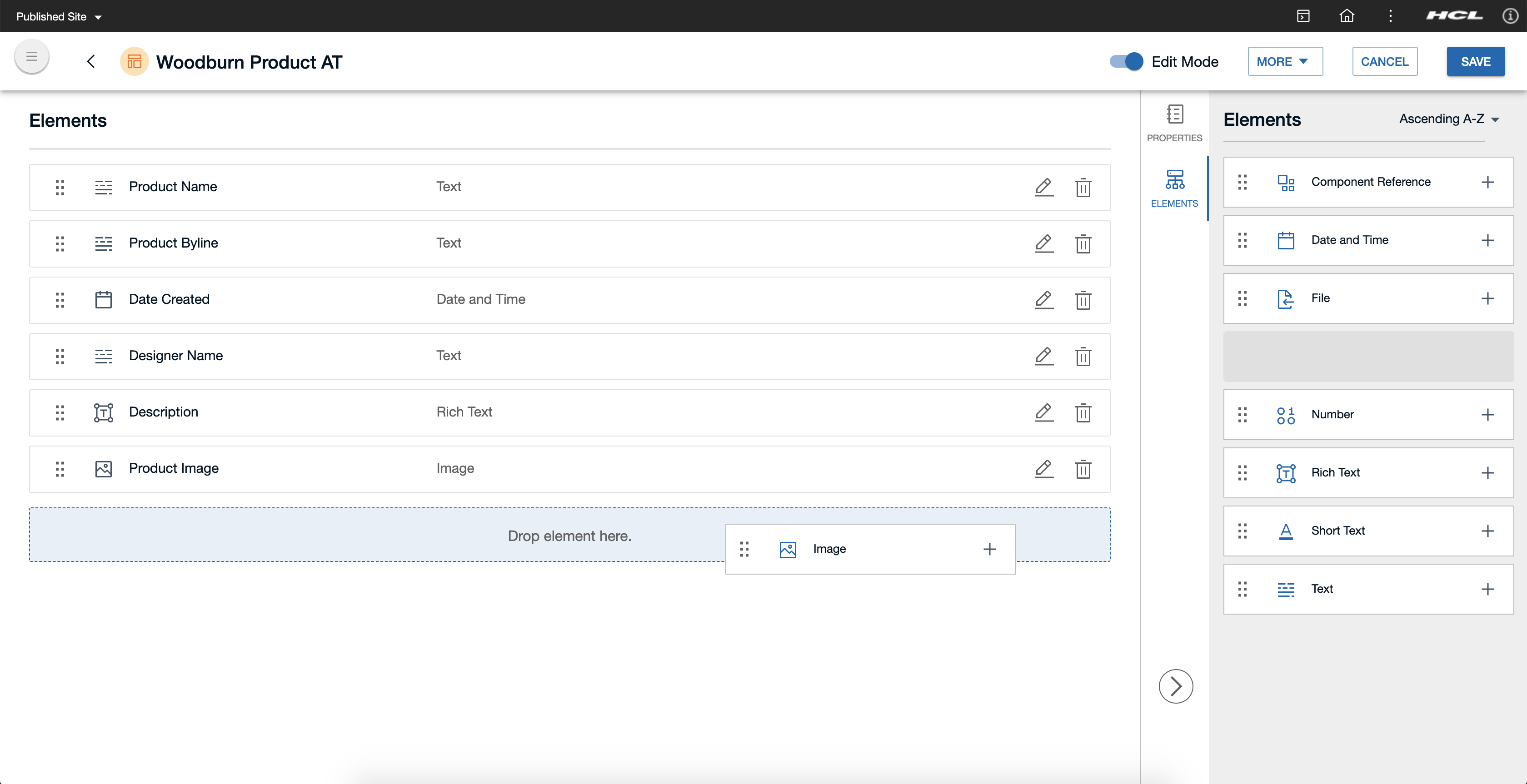Open the preview icon in top bar
Image resolution: width=1527 pixels, height=784 pixels.
[1303, 16]
